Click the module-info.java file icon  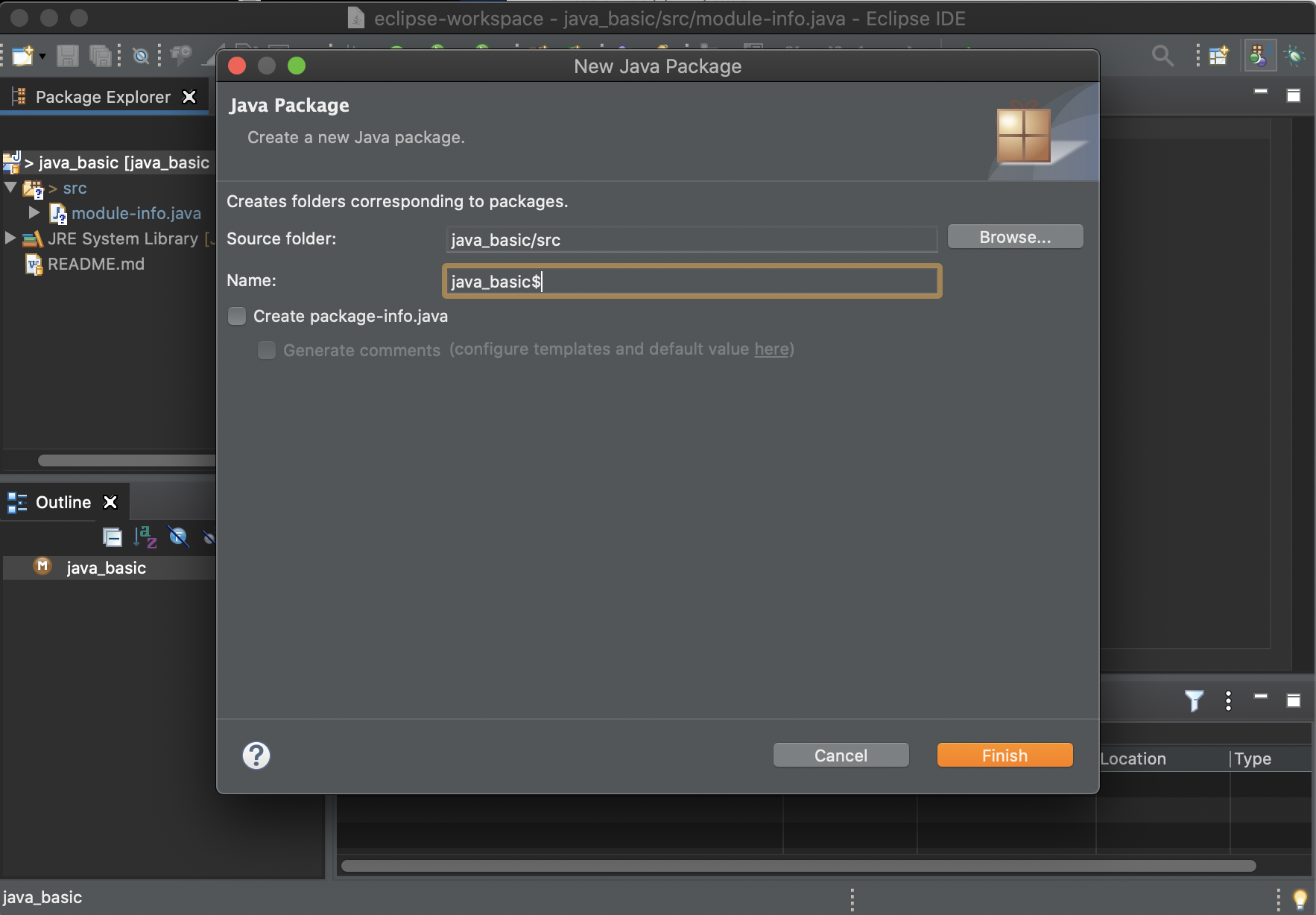click(58, 213)
